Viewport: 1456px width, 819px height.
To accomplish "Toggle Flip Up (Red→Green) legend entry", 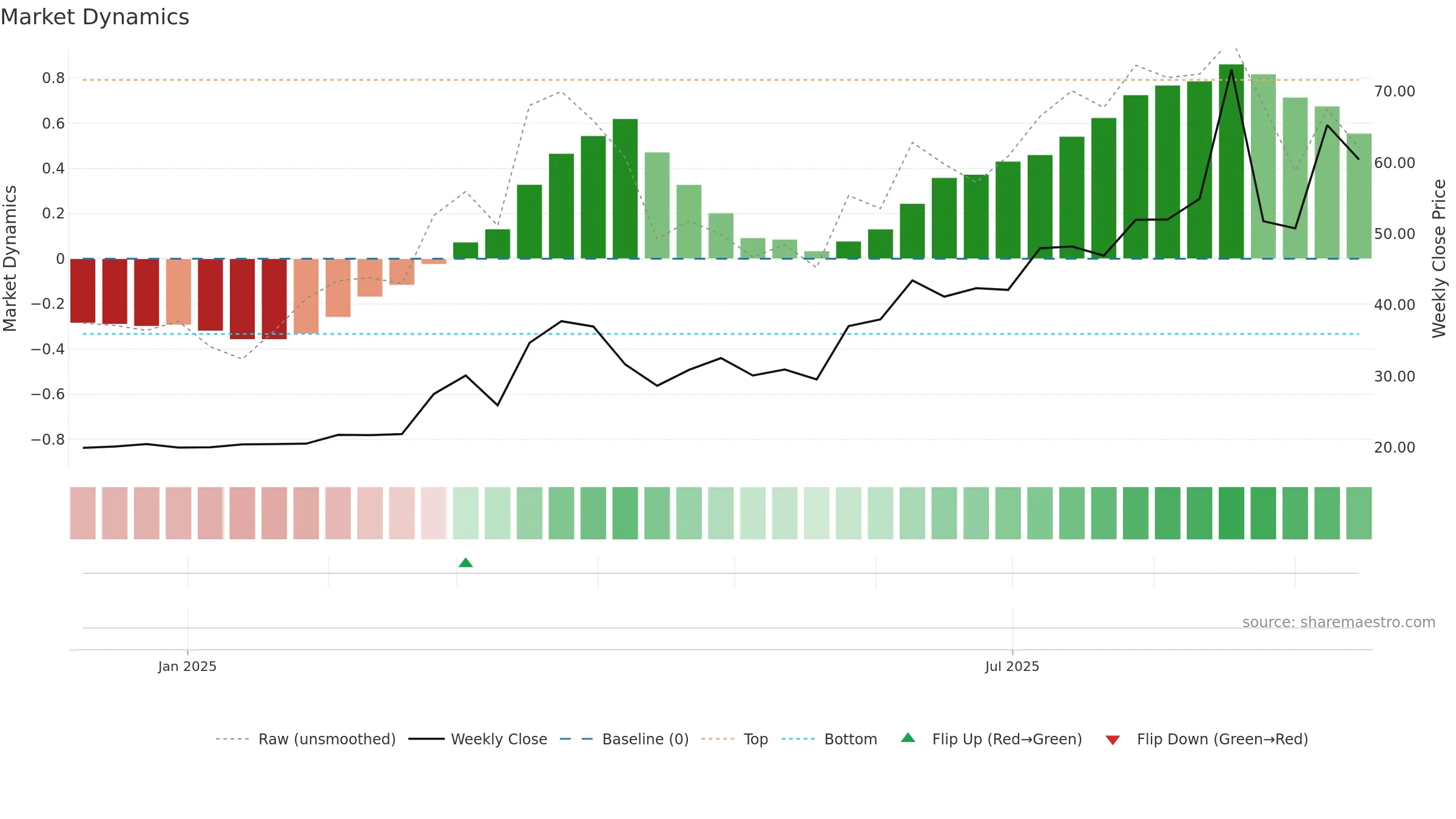I will point(991,739).
